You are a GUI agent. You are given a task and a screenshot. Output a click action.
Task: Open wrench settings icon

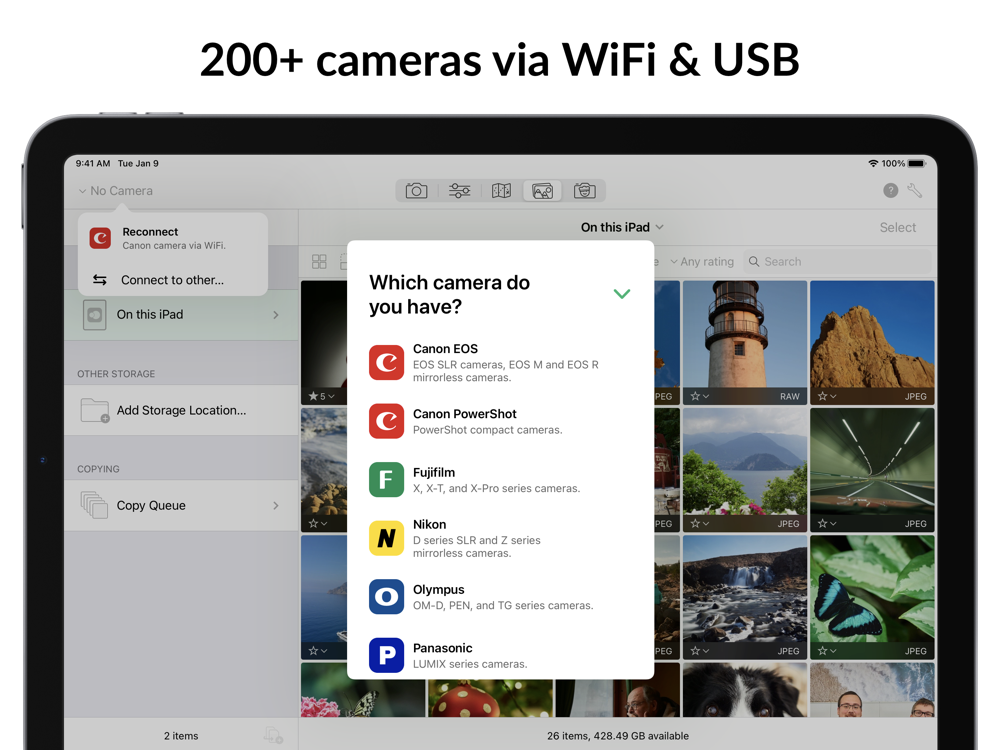pos(915,190)
